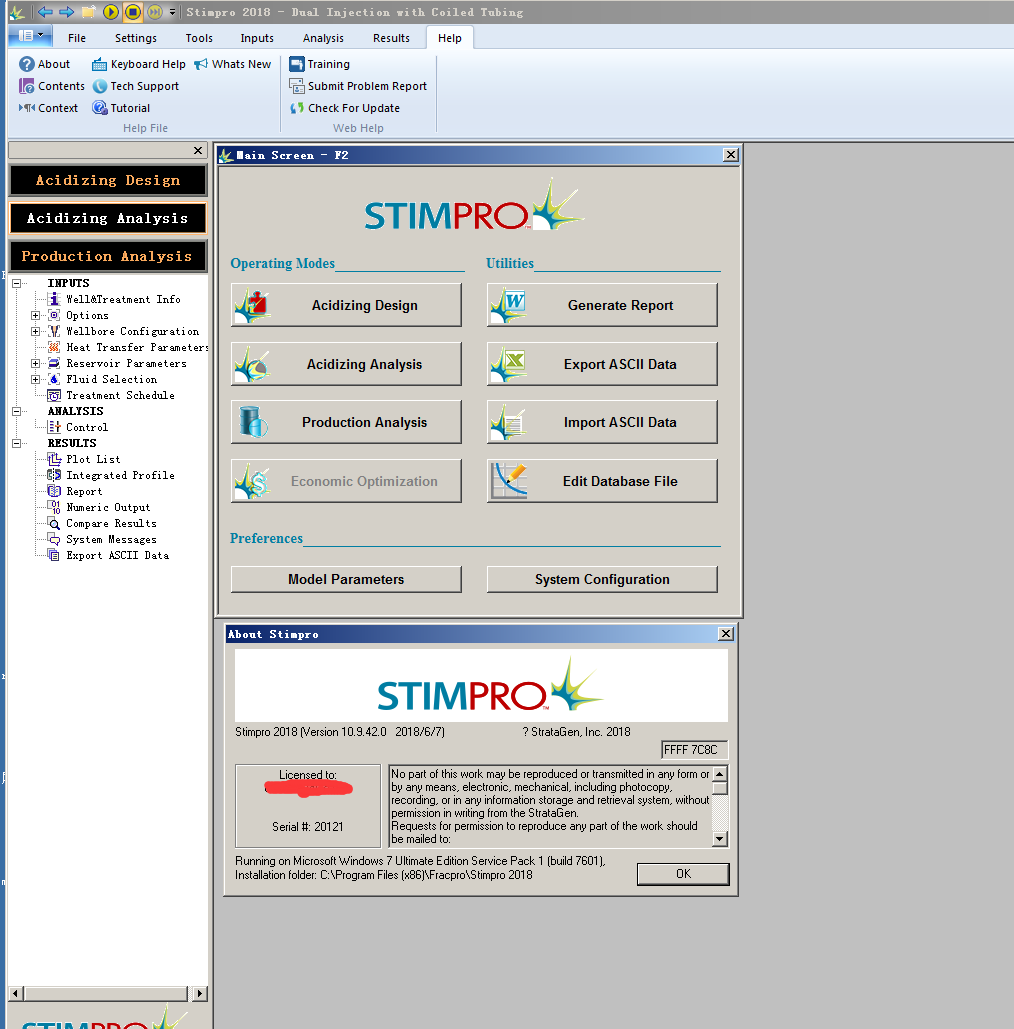Open the Settings ribbon tab
Viewport: 1014px width, 1029px height.
(x=136, y=38)
